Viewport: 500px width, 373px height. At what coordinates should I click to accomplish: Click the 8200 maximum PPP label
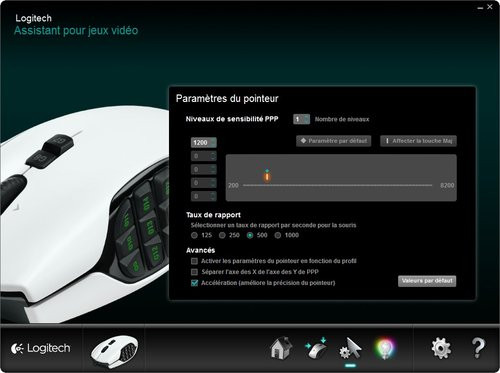(x=447, y=185)
